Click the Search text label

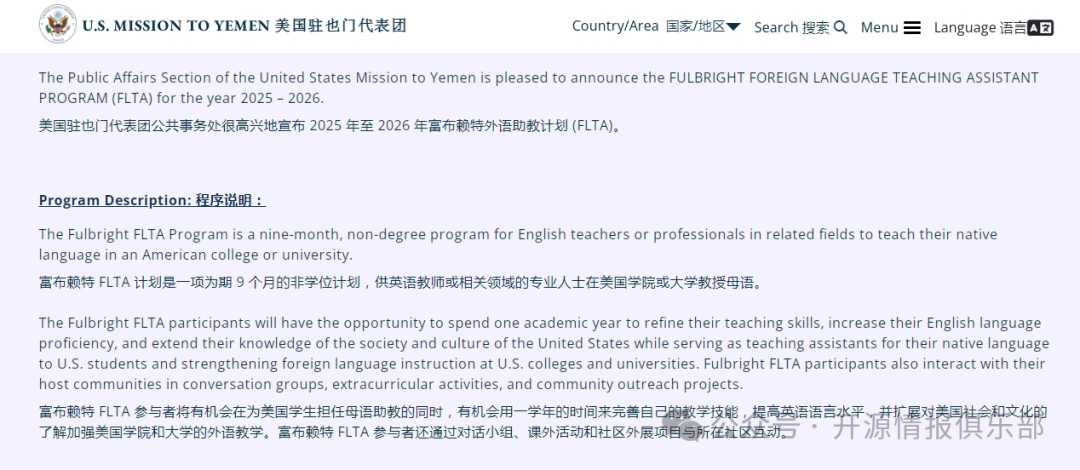point(776,27)
